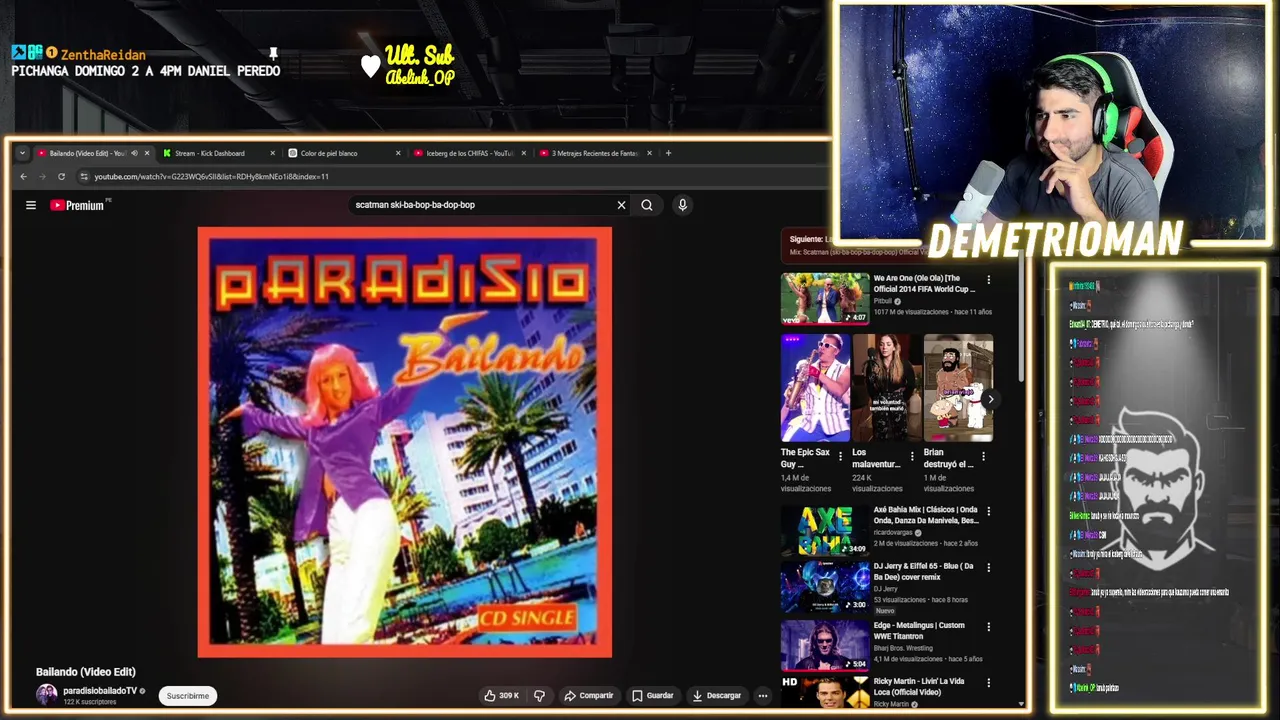Open the paradisiobailadoTV channel avatar
The image size is (1280, 720).
[47, 695]
